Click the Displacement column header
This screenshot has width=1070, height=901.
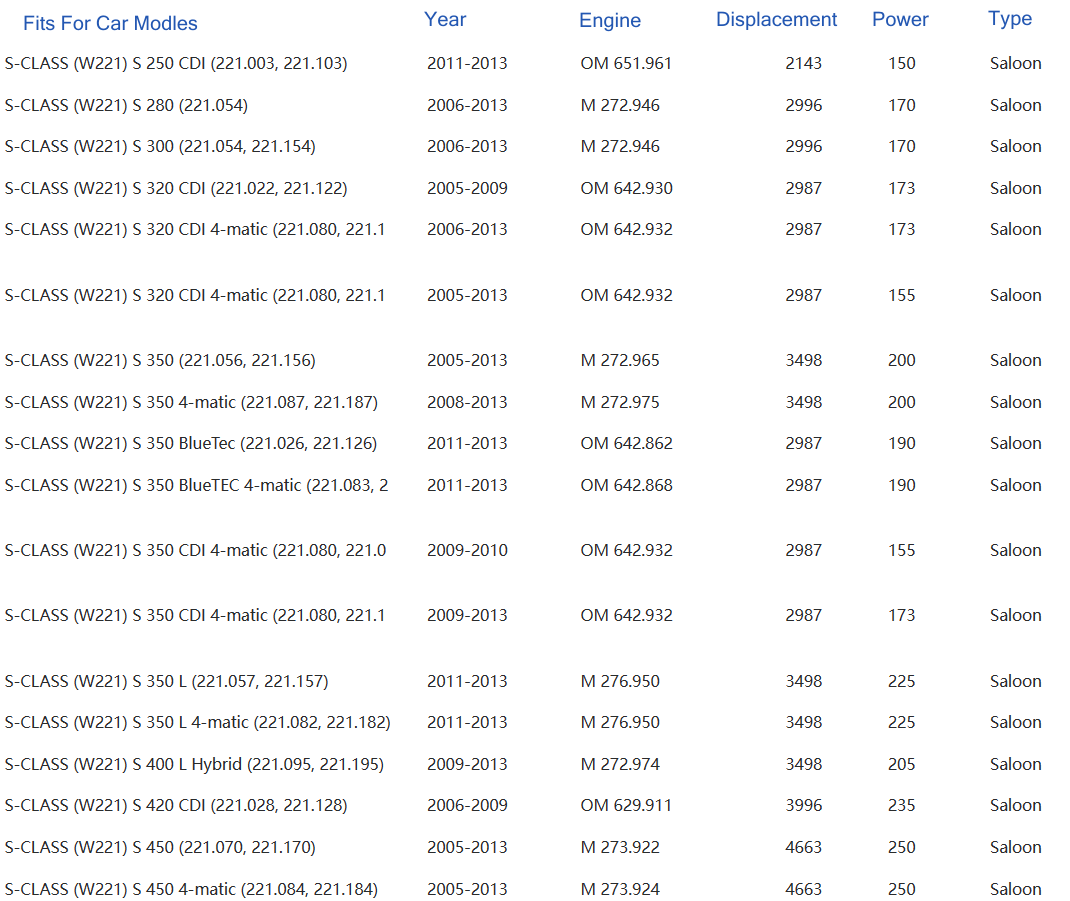click(x=776, y=19)
